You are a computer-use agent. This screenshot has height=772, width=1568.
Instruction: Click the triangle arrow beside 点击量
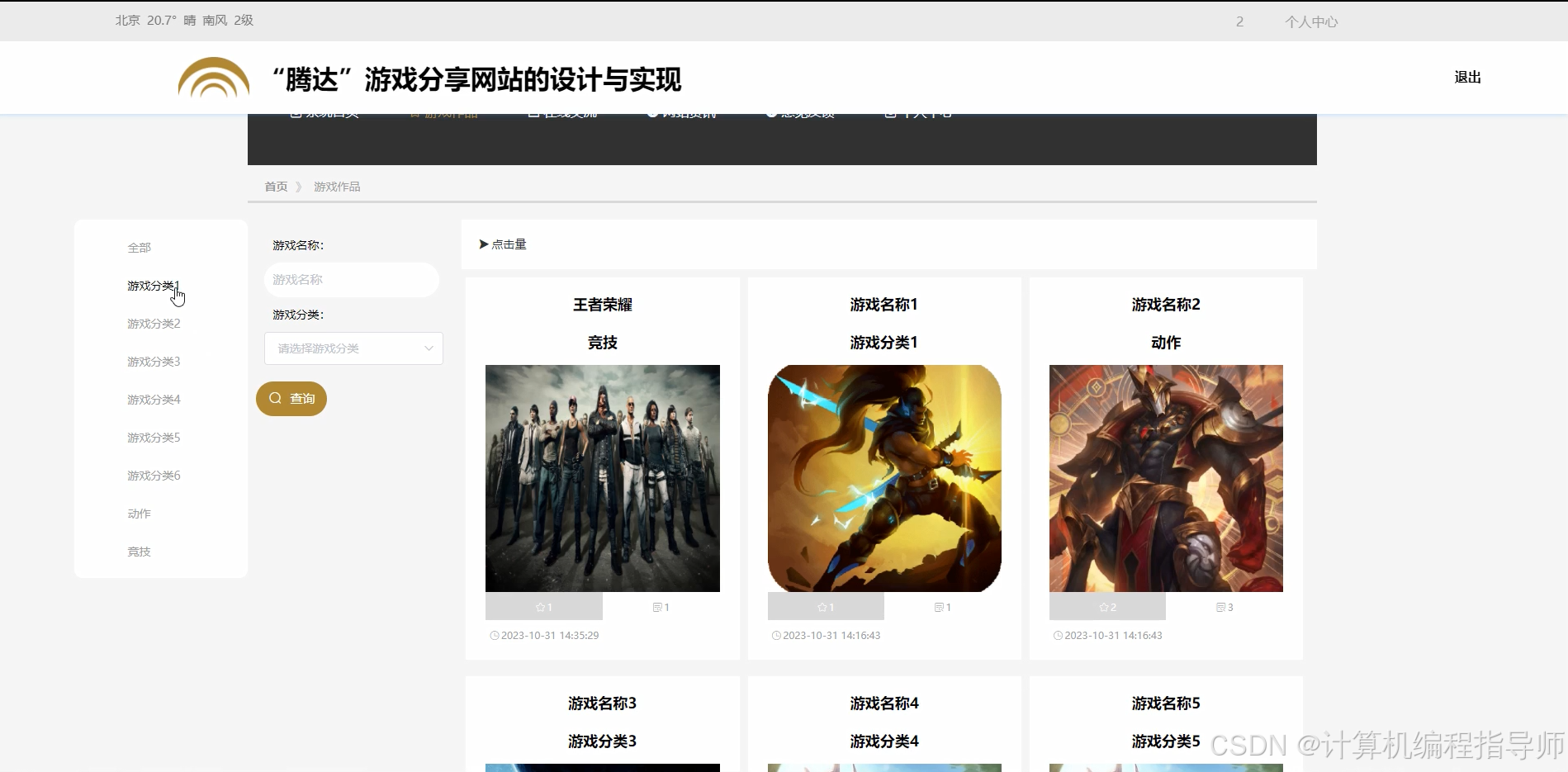click(484, 244)
